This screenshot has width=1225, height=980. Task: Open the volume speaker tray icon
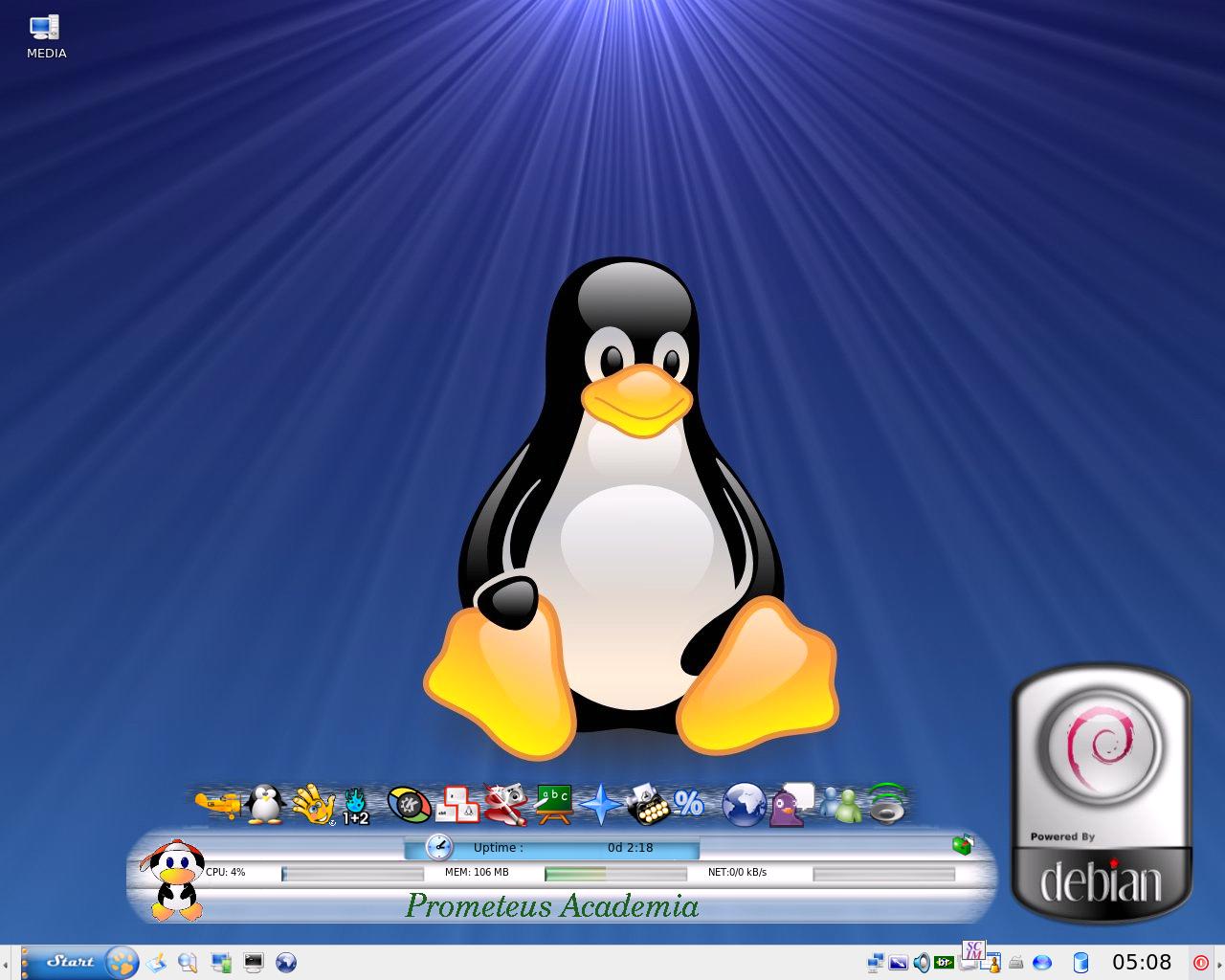pyautogui.click(x=922, y=963)
